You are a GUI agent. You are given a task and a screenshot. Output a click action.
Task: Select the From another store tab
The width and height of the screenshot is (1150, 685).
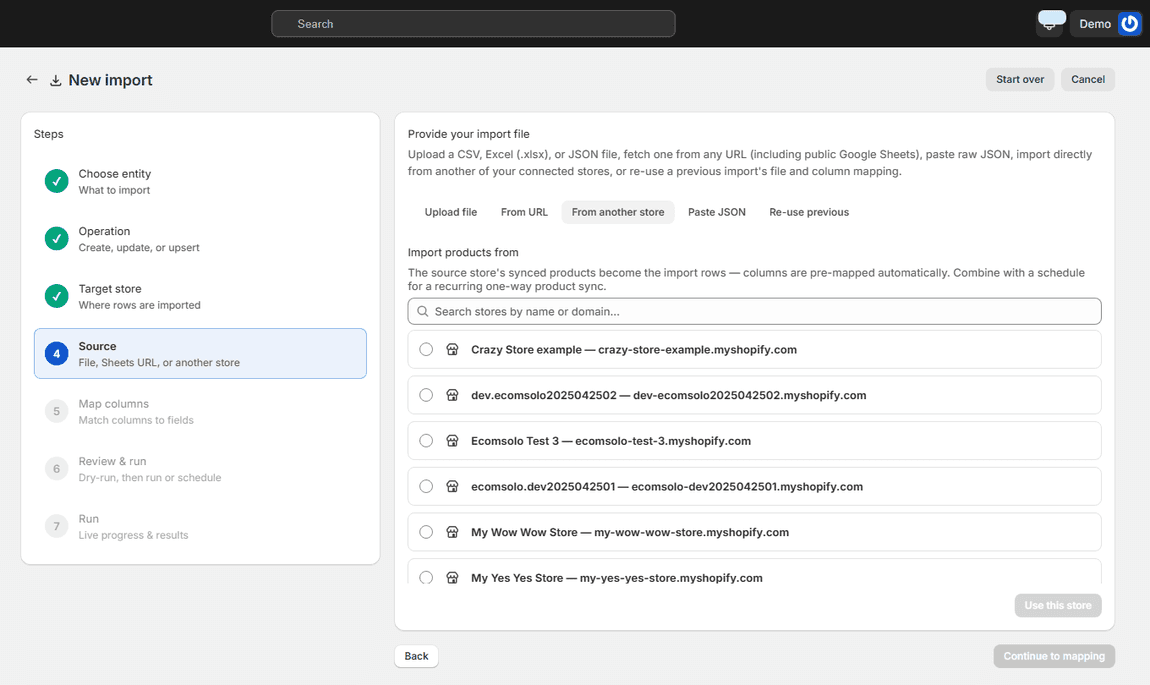coord(618,212)
